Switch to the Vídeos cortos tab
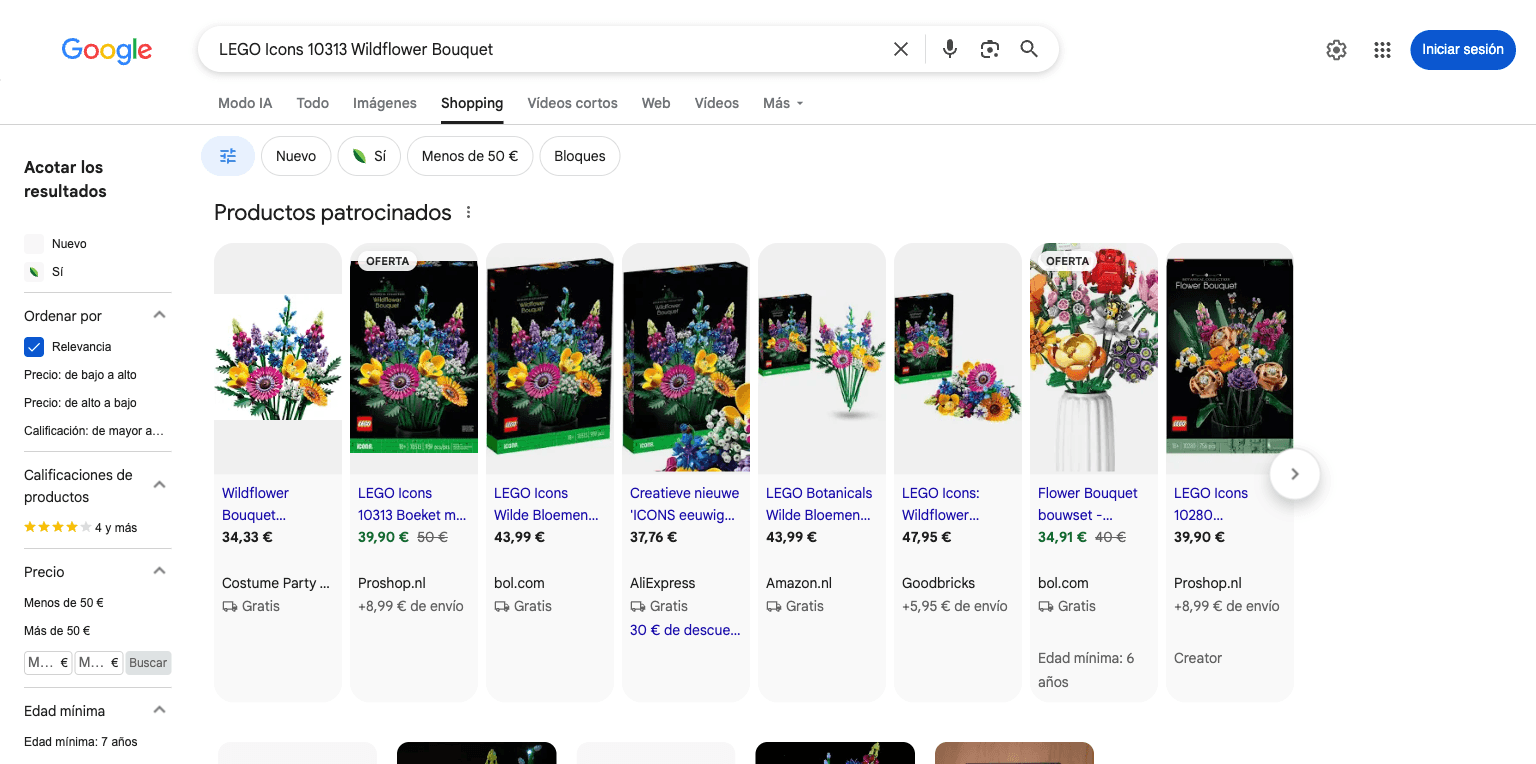 click(x=572, y=103)
